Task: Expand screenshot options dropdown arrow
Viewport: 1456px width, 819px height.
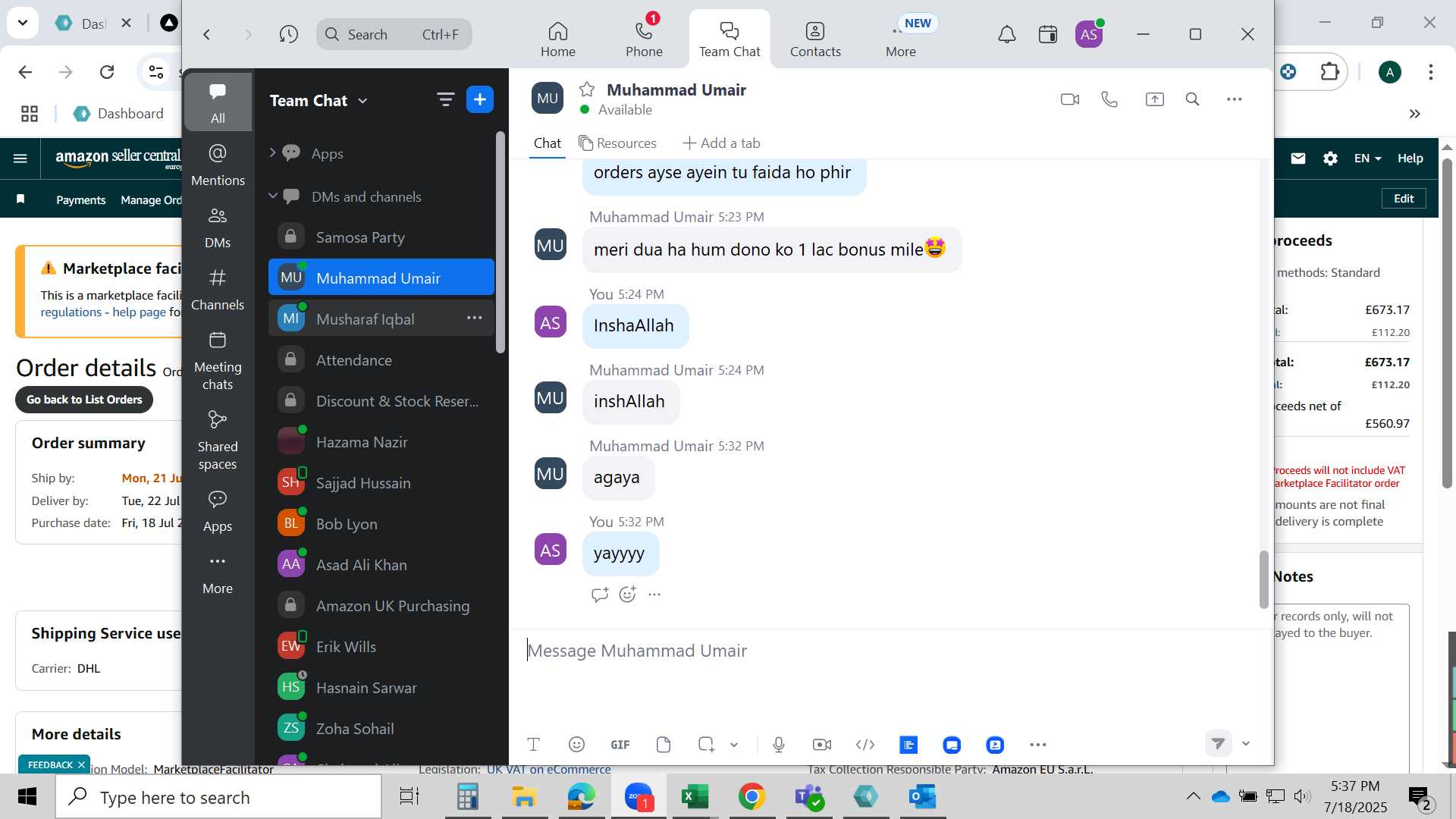Action: [734, 745]
